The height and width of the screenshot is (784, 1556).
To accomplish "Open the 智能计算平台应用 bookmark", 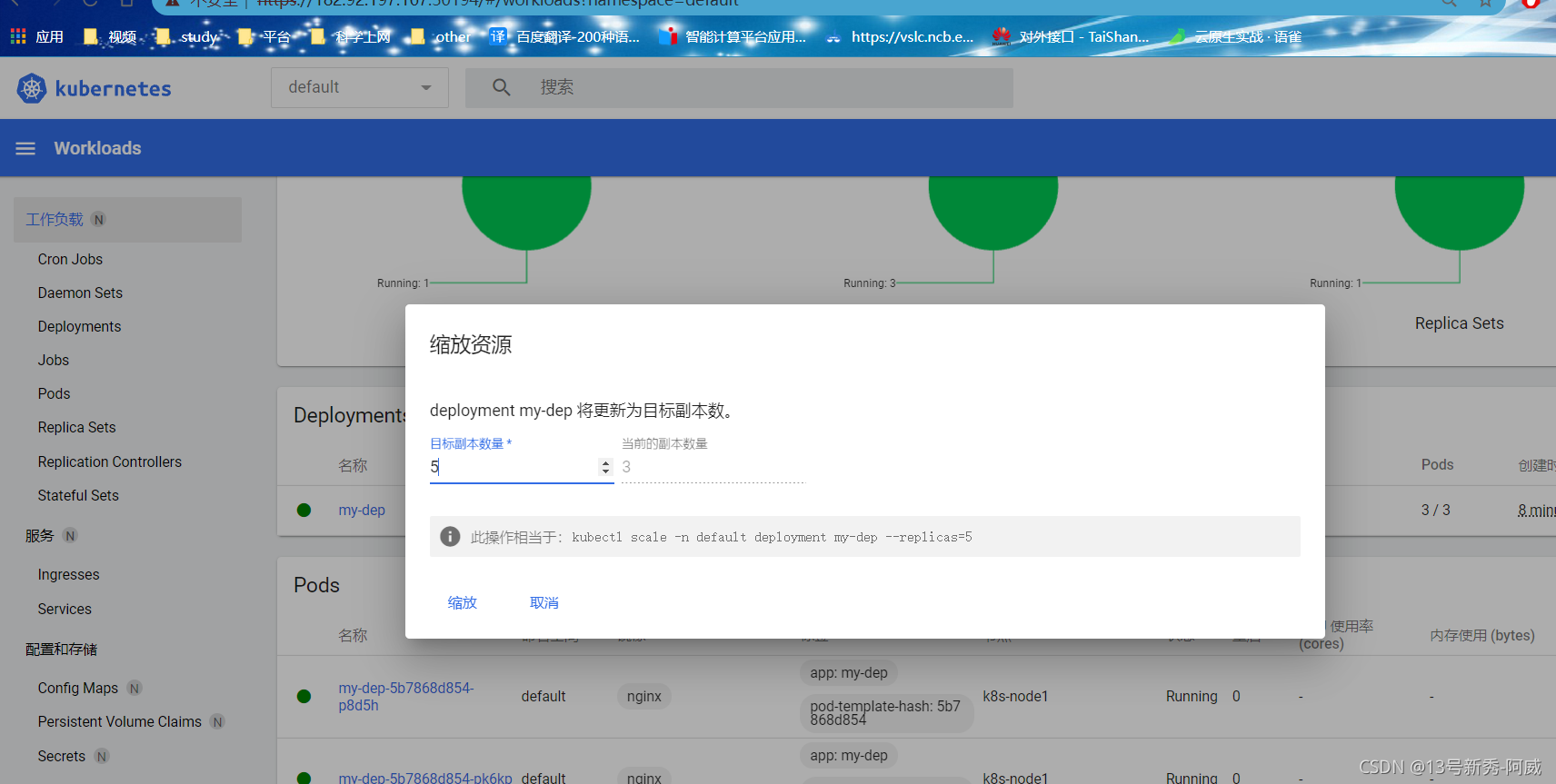I will click(x=734, y=36).
